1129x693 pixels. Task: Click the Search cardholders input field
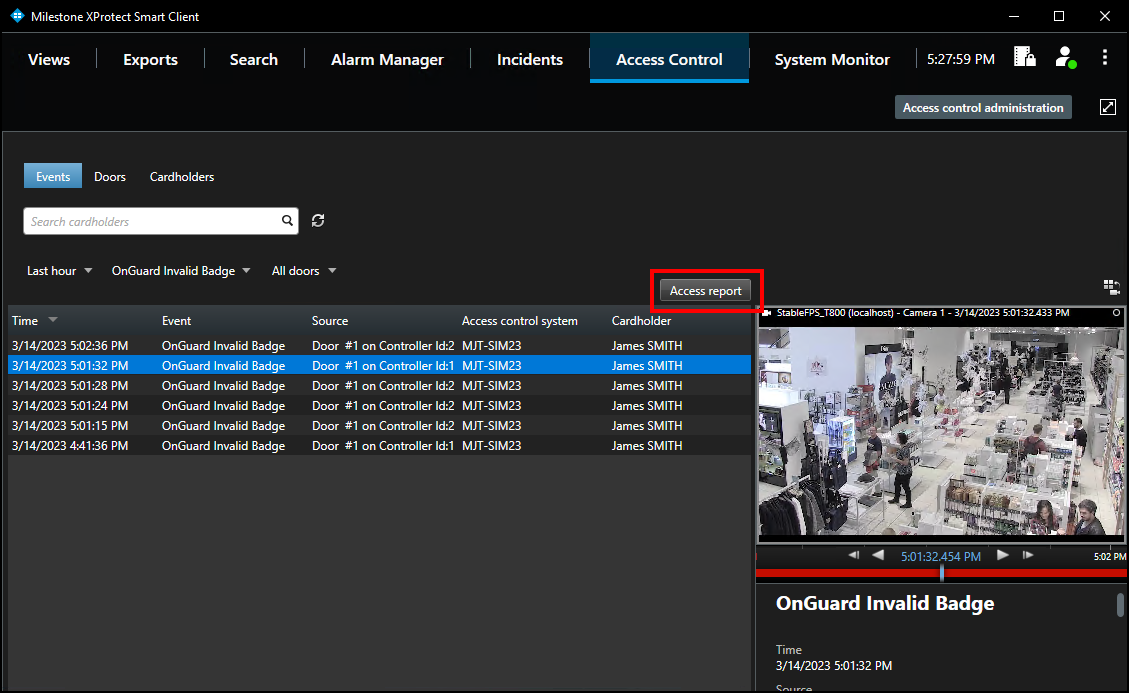click(150, 220)
